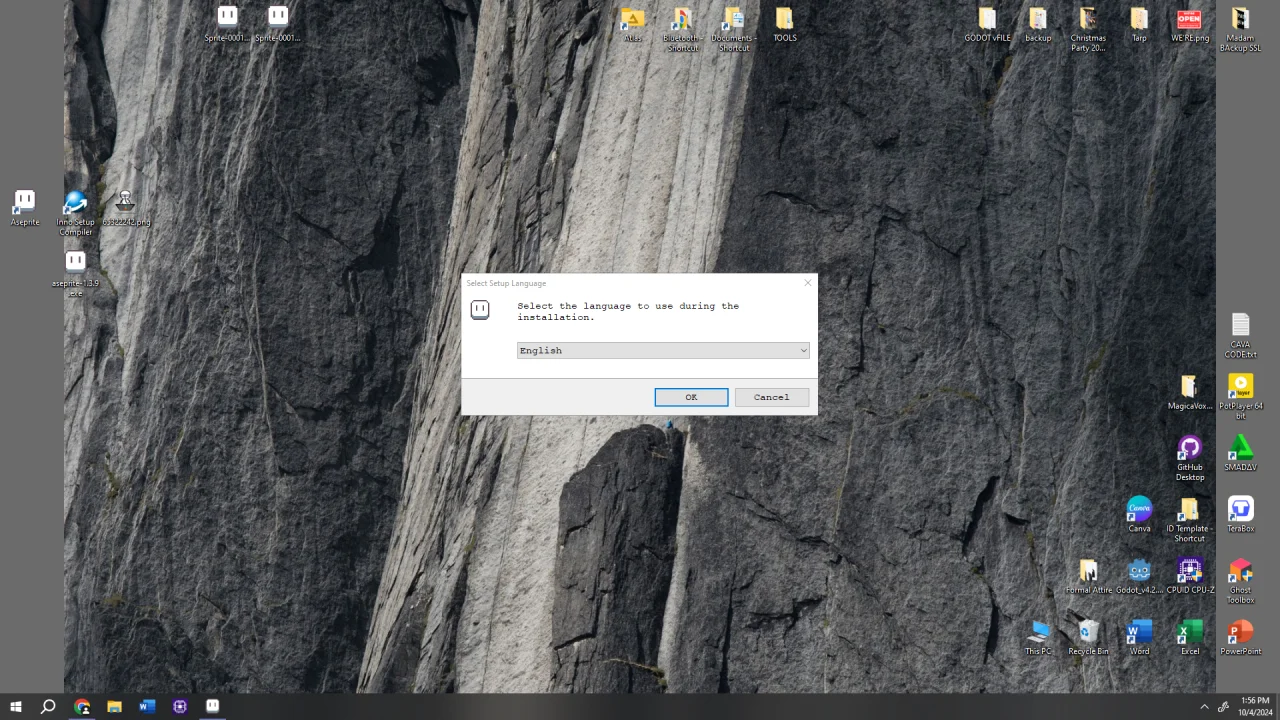Image resolution: width=1280 pixels, height=720 pixels.
Task: Select the Tarp folder
Action: [1139, 24]
